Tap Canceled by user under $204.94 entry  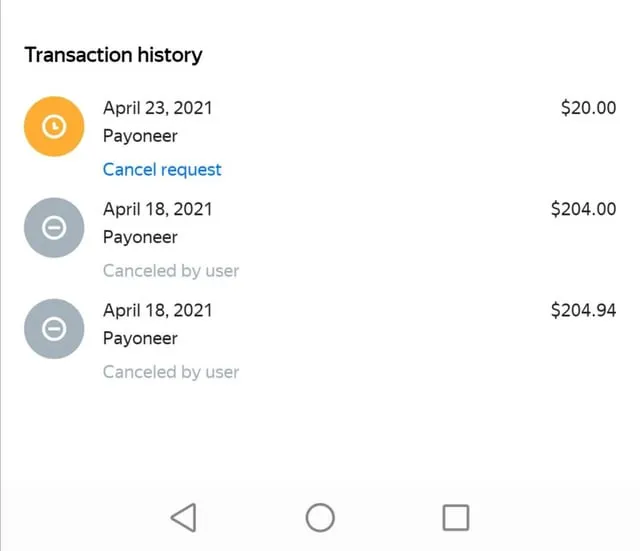(x=171, y=372)
